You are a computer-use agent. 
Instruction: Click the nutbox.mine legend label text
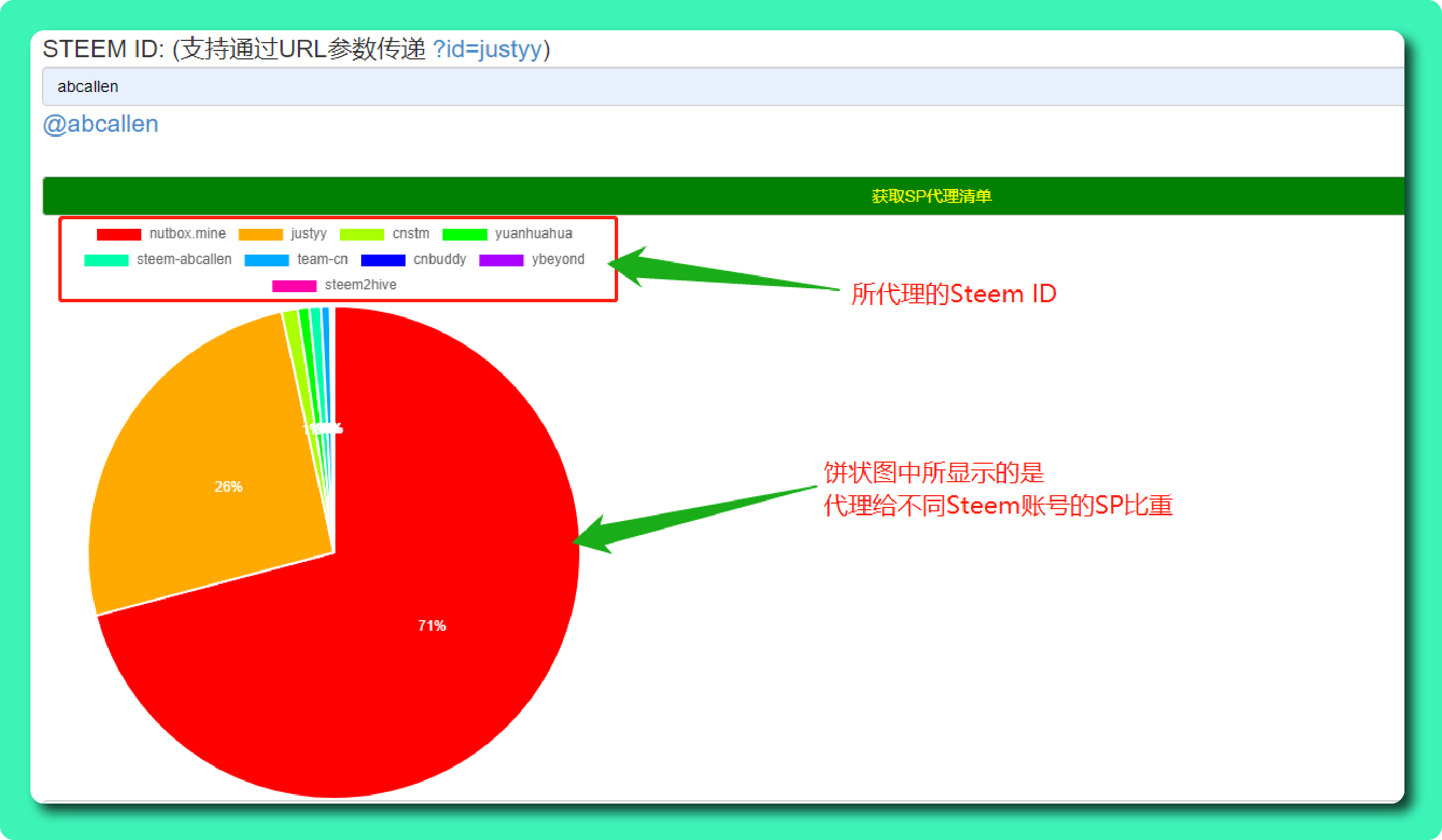[x=188, y=233]
